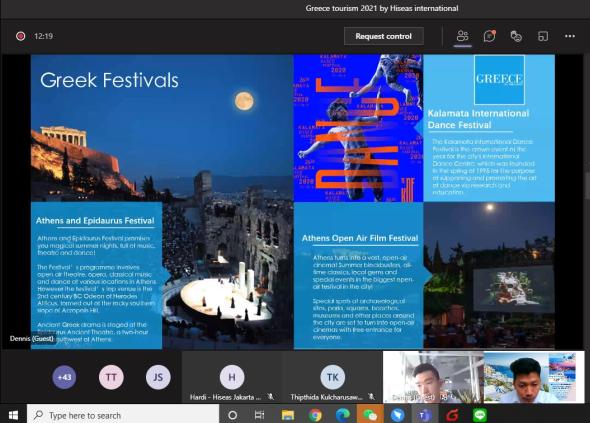This screenshot has width=590, height=423.
Task: Launch Microsoft Edge from taskbar
Action: [342, 415]
